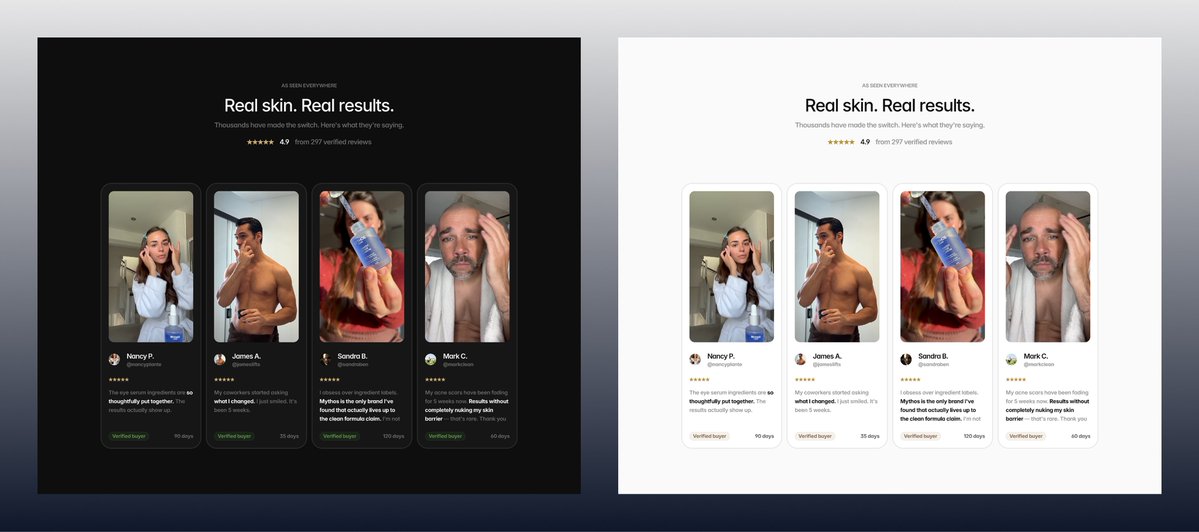Click 'Real skin. Real results.' heading, dark panel

point(309,105)
